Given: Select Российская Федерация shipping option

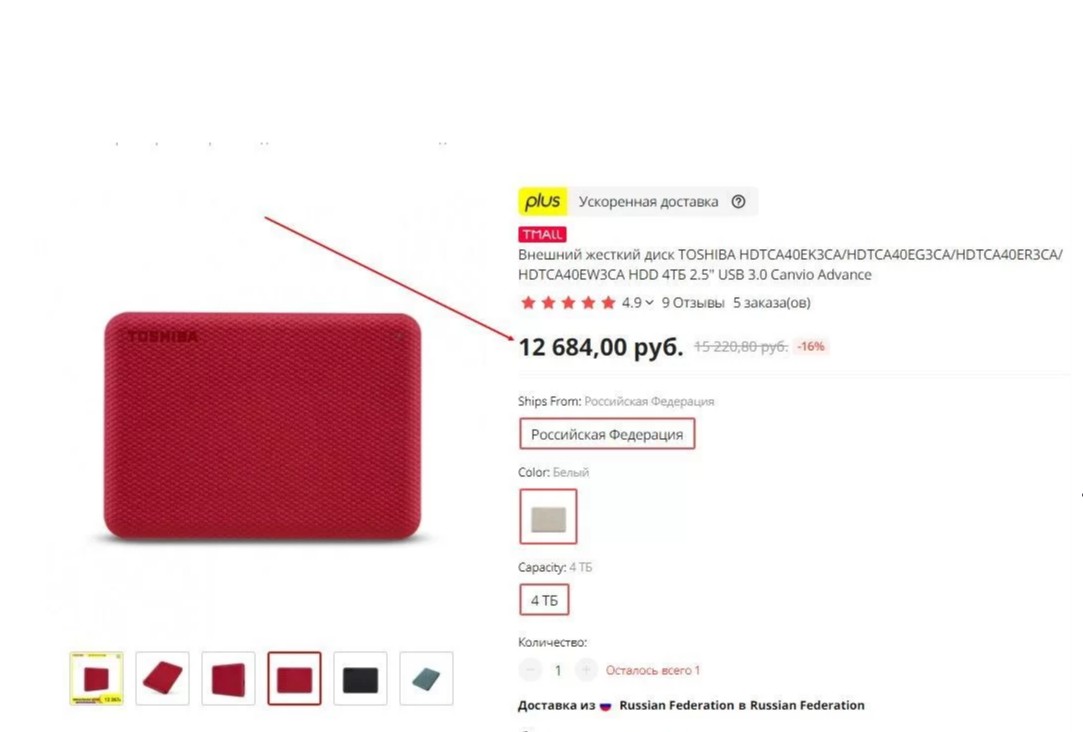Looking at the screenshot, I should 607,434.
